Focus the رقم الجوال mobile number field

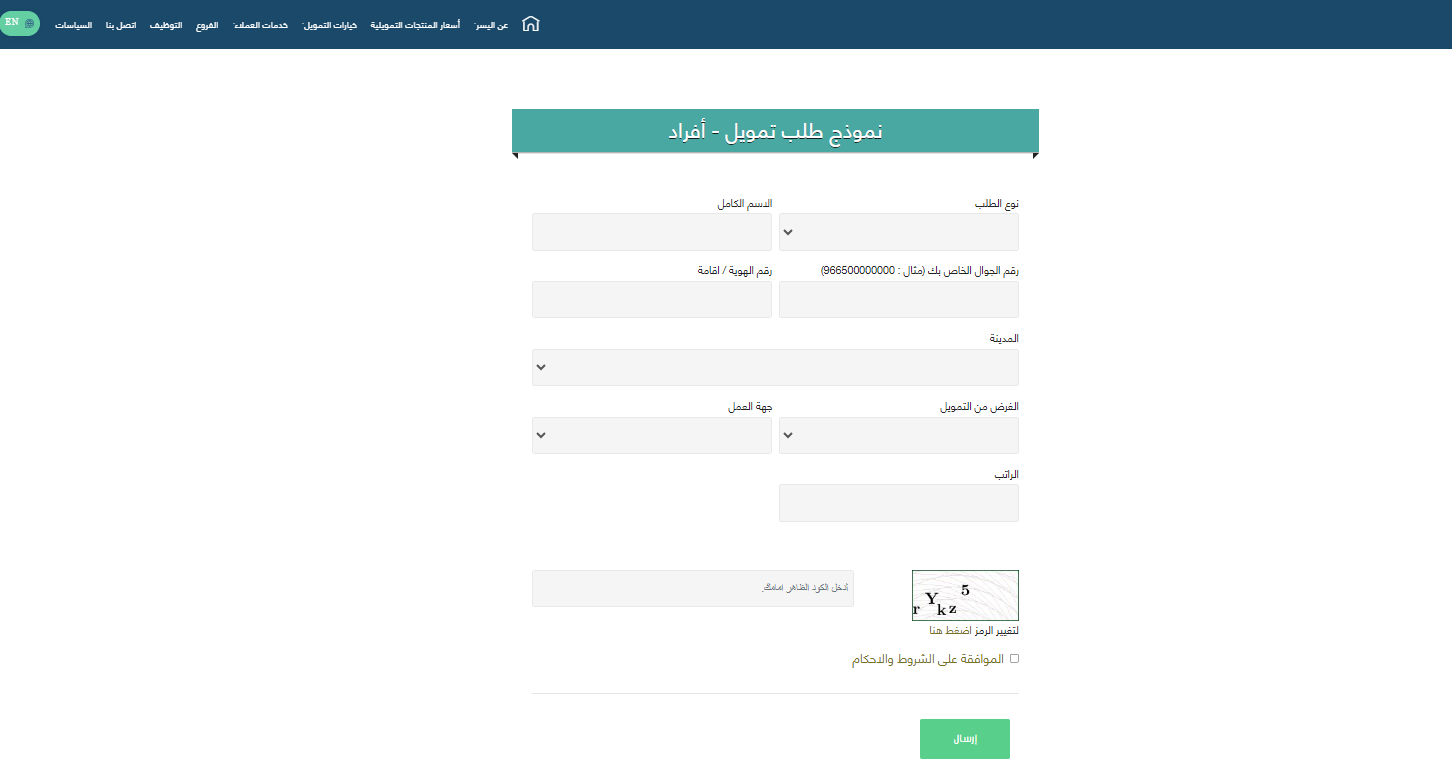tap(899, 300)
